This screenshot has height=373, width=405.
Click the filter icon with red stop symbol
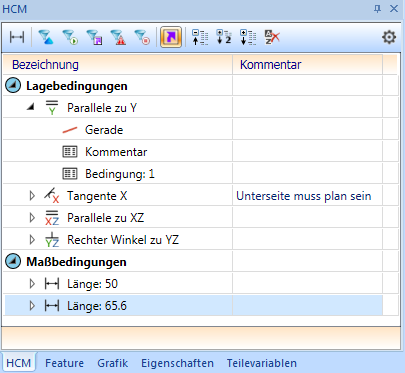[142, 37]
